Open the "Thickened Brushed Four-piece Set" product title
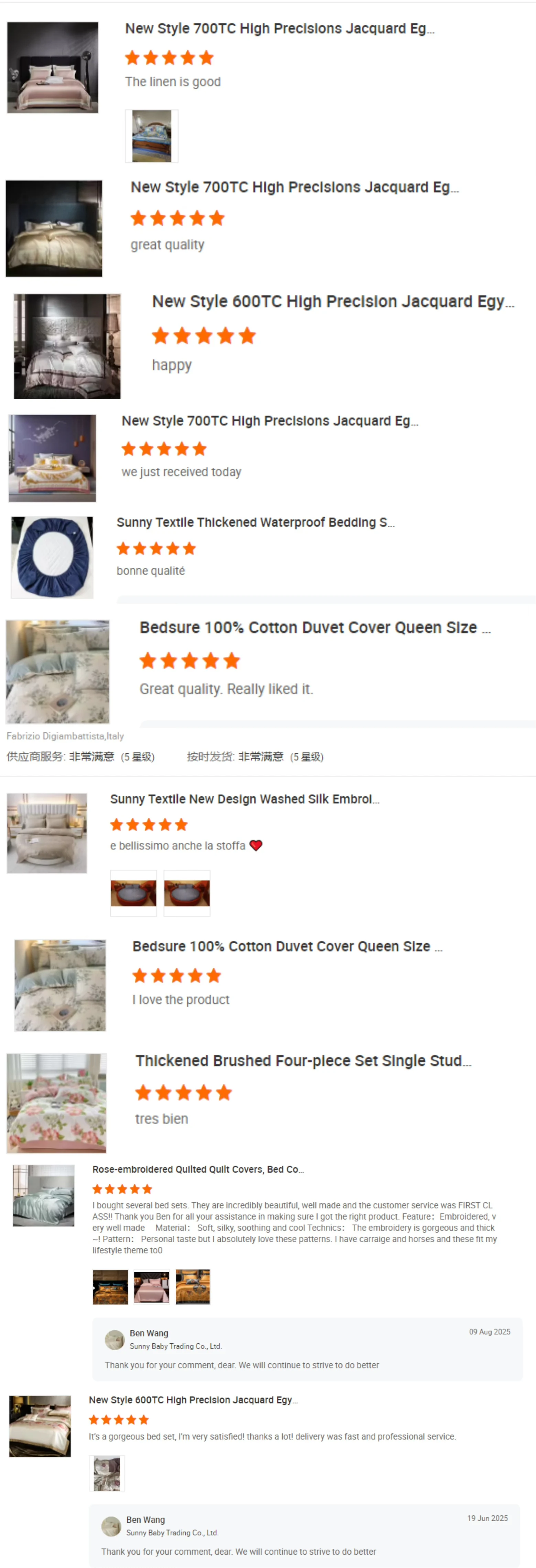 302,1060
